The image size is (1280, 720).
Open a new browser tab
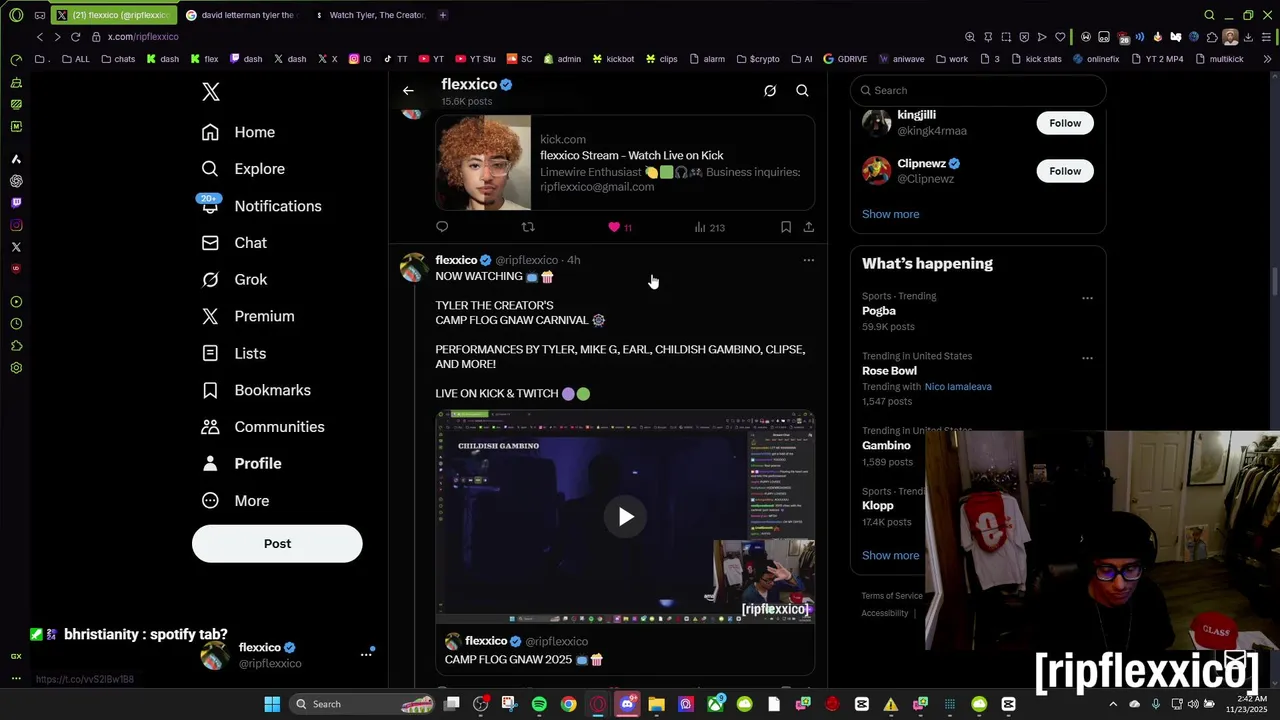443,15
